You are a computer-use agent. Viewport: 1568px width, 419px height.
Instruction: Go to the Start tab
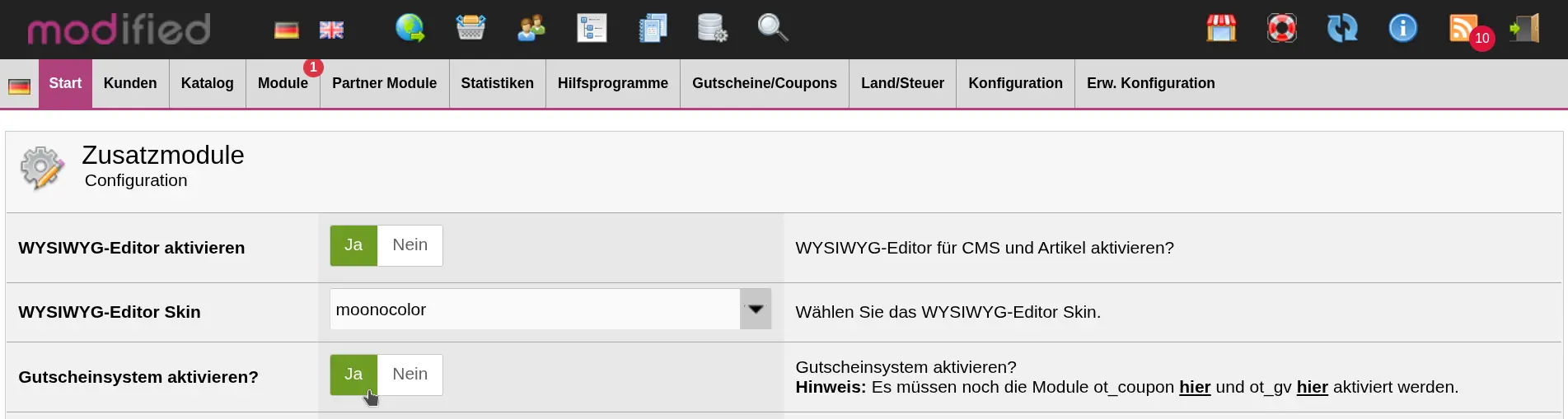(65, 83)
